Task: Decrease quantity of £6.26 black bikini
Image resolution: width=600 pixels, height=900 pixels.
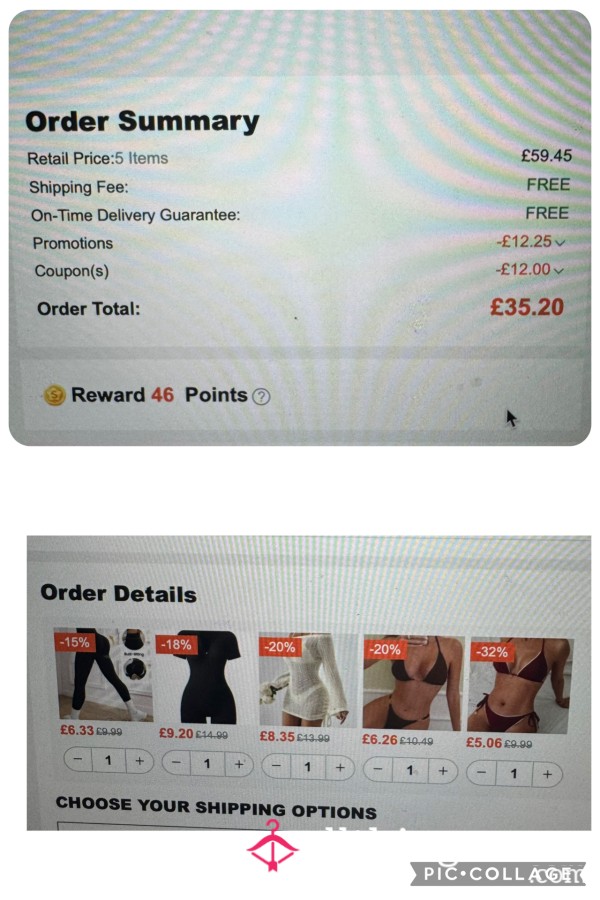Action: tap(378, 770)
